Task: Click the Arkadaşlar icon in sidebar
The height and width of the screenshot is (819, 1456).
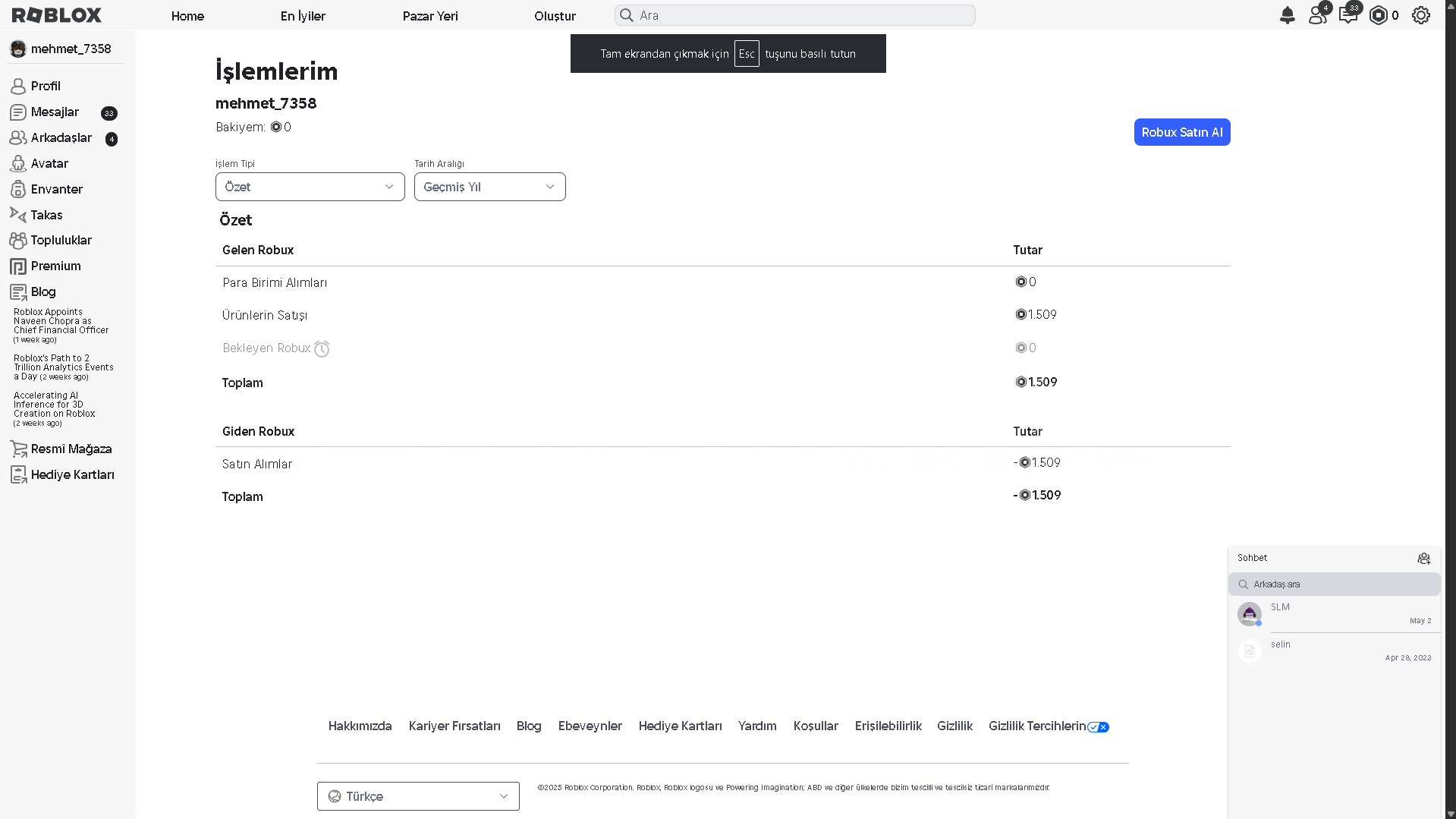Action: point(18,138)
